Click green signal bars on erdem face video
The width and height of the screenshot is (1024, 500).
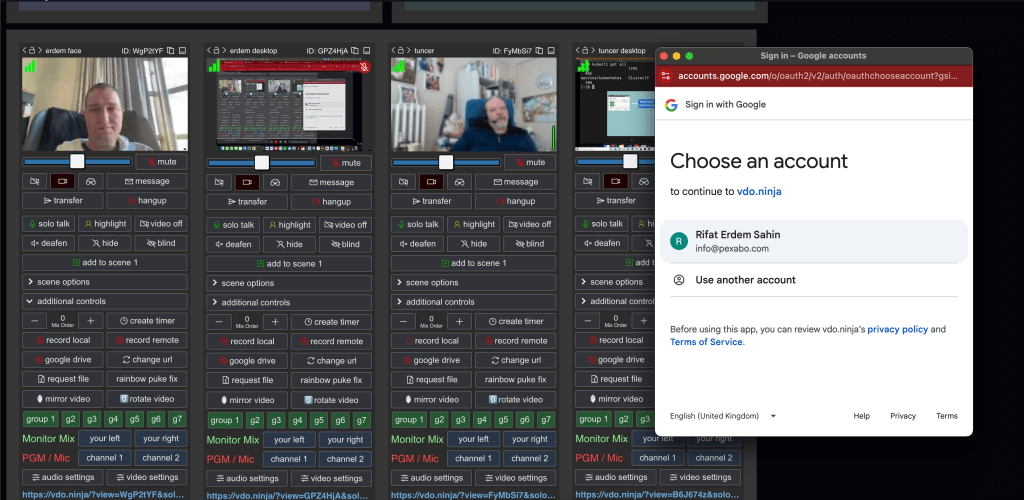pyautogui.click(x=29, y=65)
